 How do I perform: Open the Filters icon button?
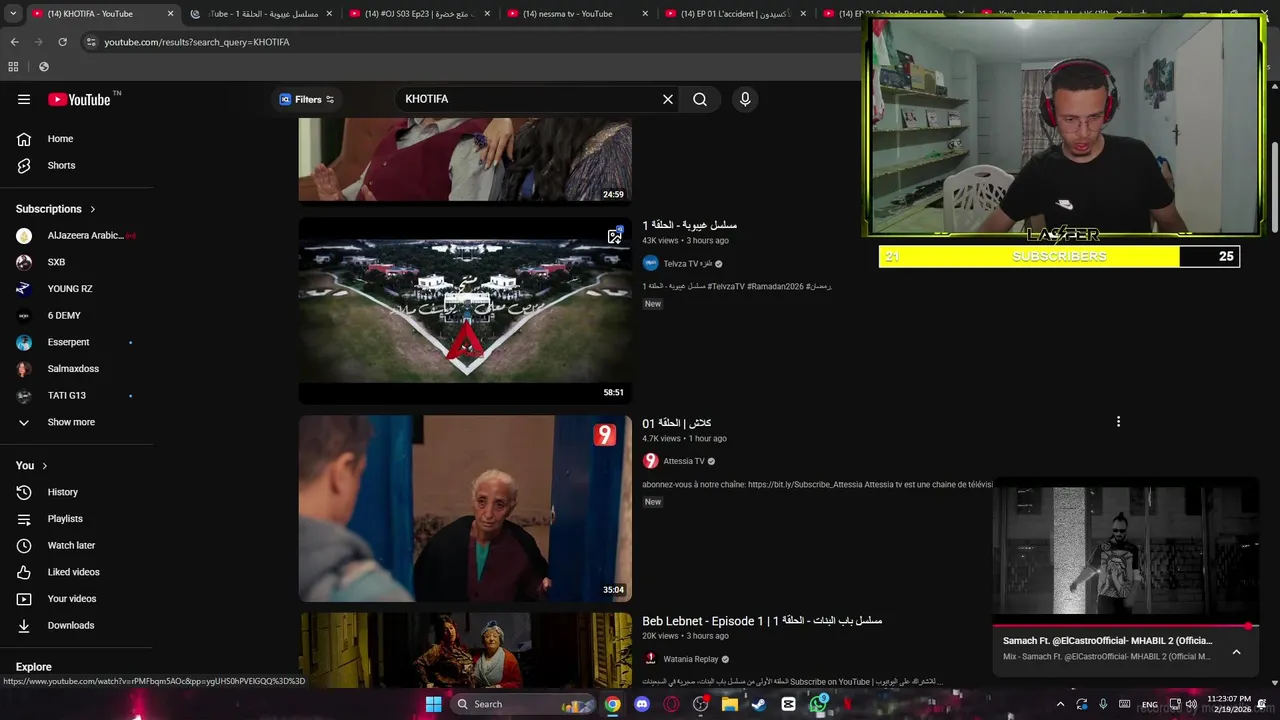(x=307, y=99)
